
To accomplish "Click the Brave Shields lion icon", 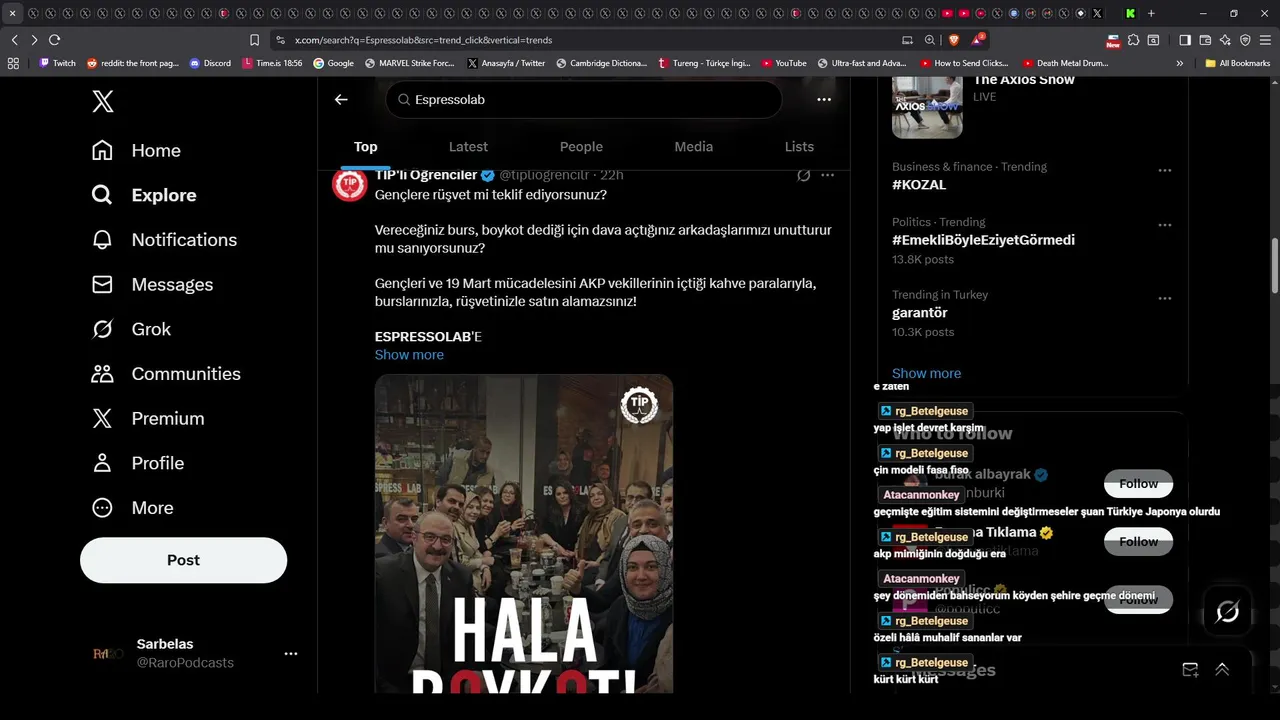I will point(953,40).
